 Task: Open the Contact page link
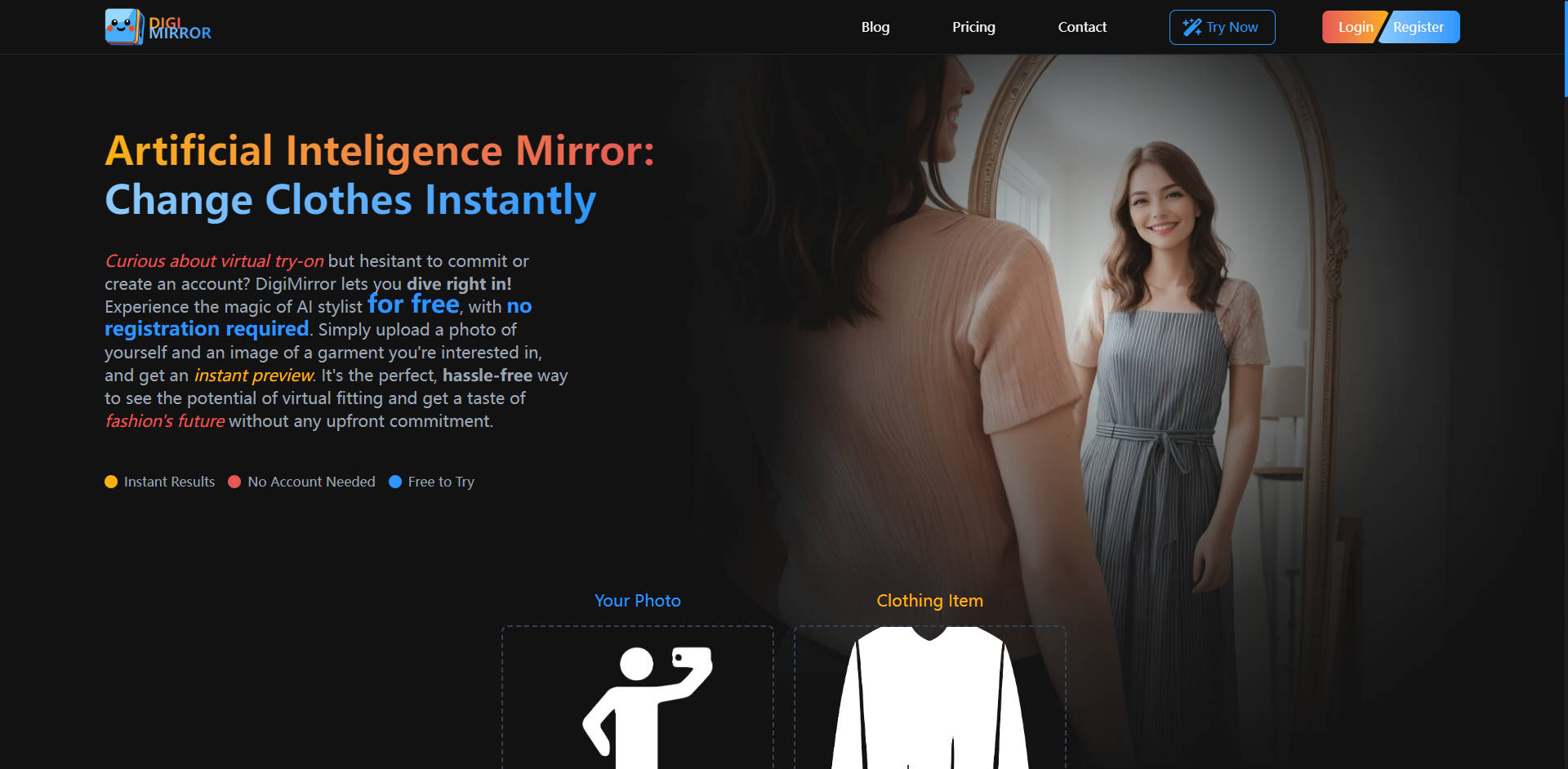pos(1082,27)
